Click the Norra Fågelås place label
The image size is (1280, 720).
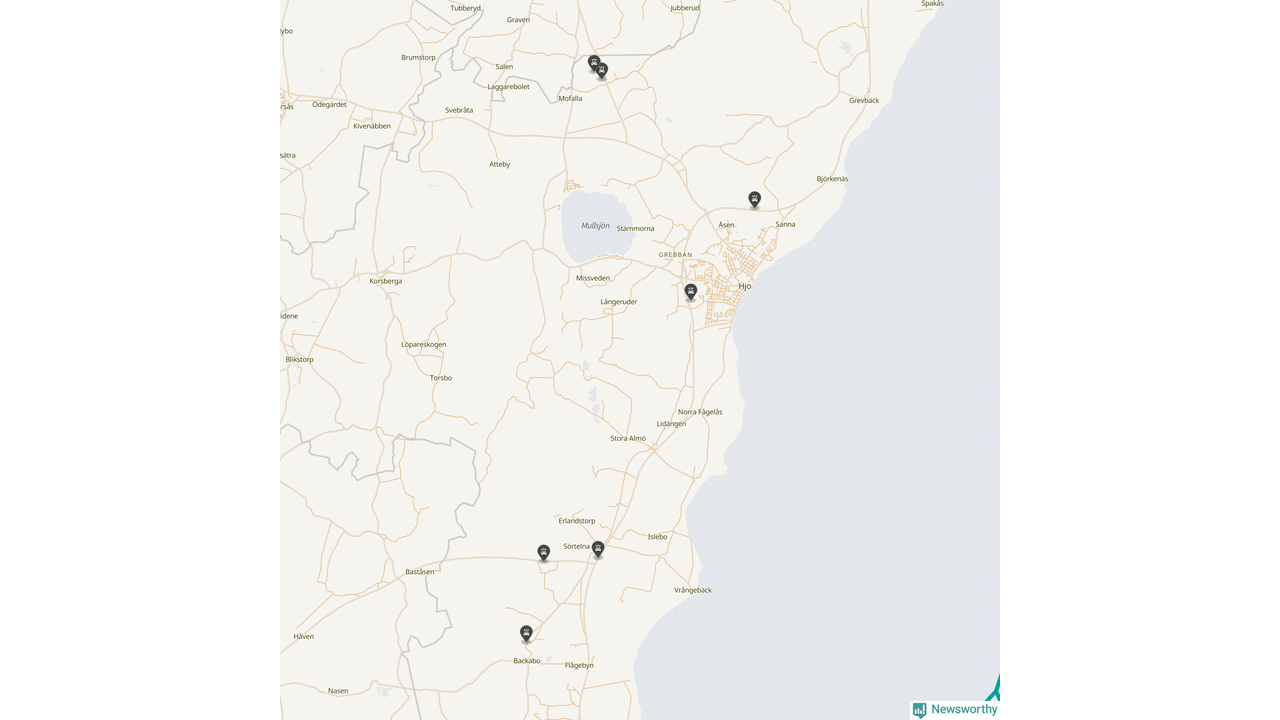click(700, 412)
